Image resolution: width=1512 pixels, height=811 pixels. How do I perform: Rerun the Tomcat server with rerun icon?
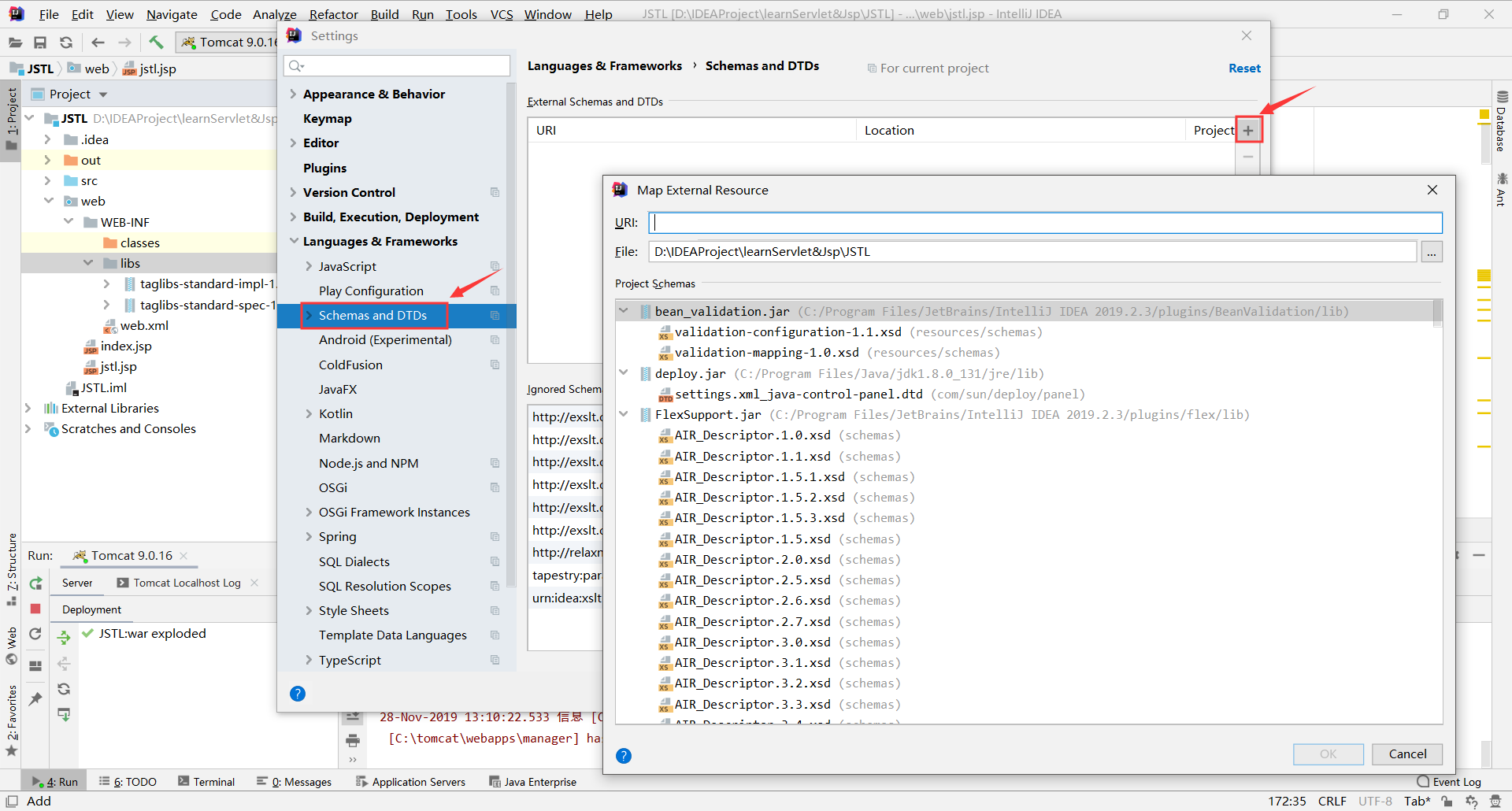tap(35, 583)
